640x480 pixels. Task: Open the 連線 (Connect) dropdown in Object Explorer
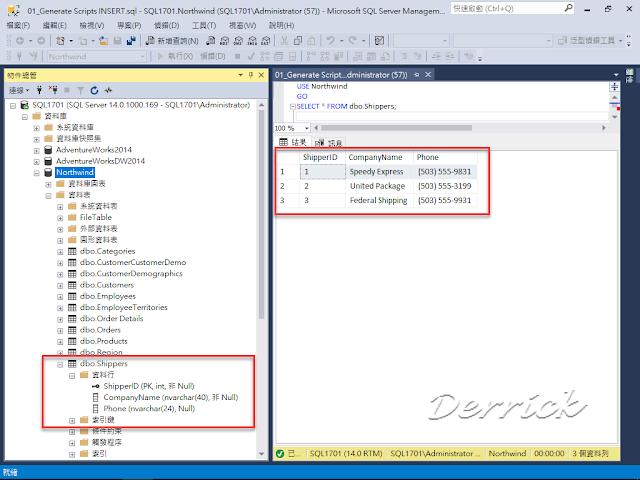point(19,90)
